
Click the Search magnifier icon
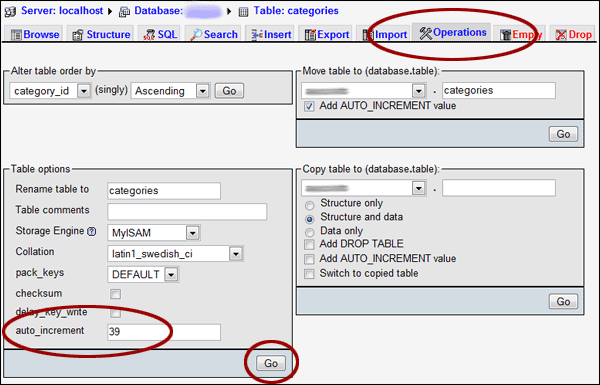click(196, 35)
